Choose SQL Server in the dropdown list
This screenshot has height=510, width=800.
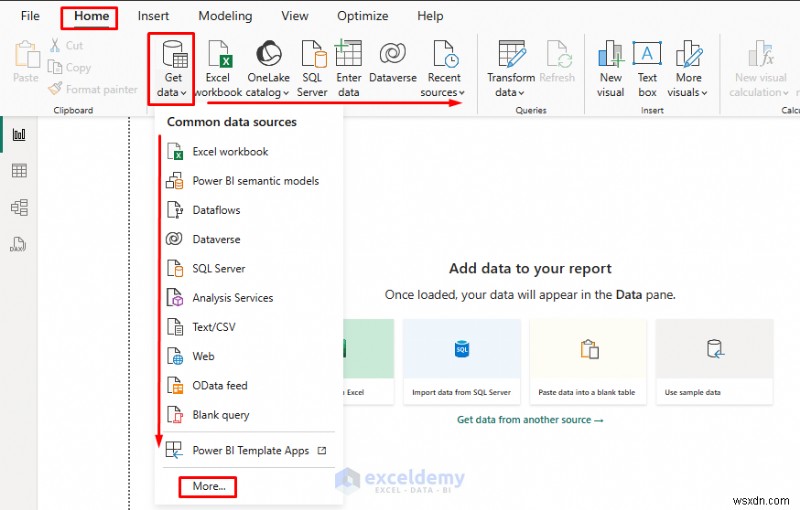(248, 268)
